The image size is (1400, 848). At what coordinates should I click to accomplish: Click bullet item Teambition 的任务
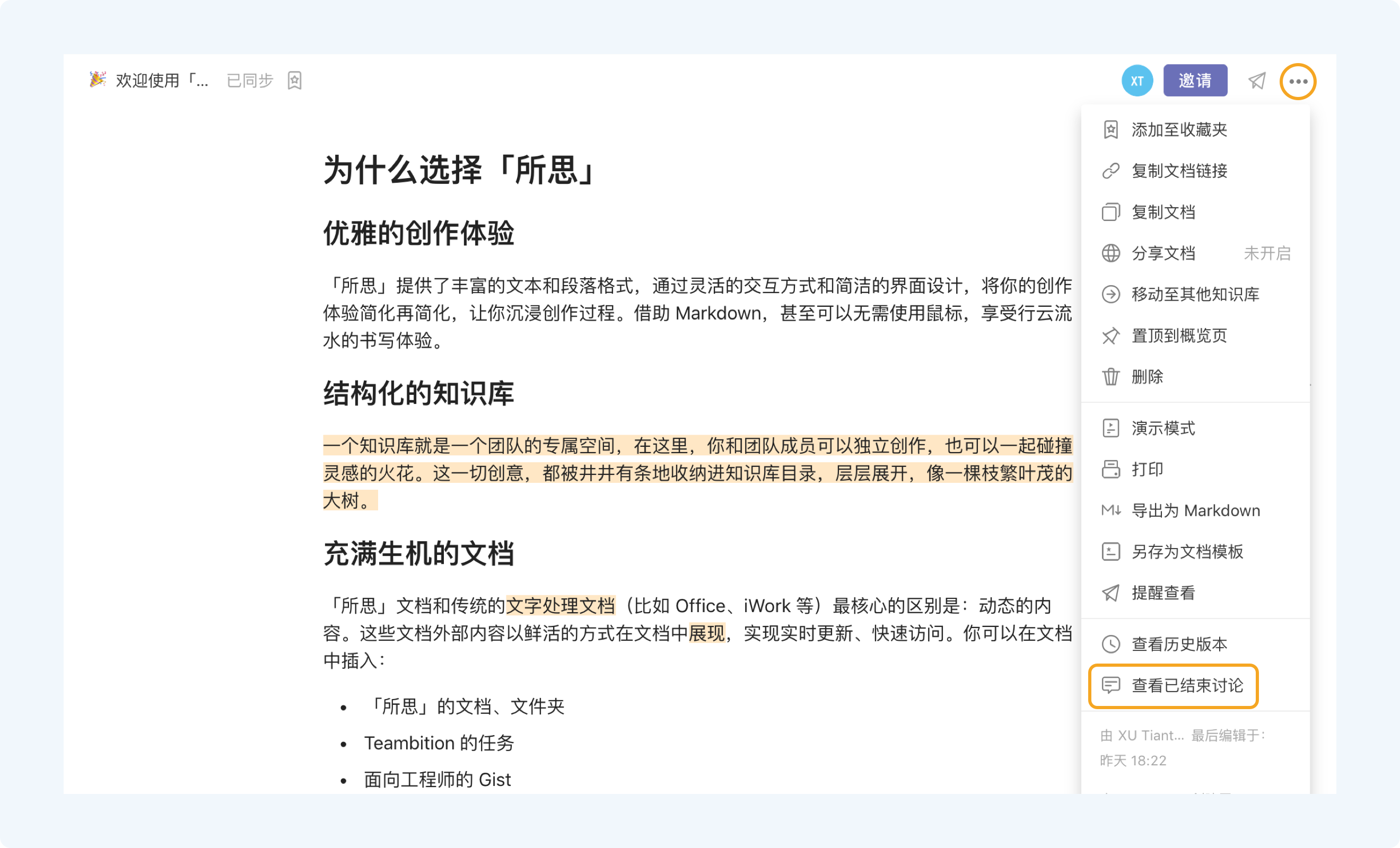tap(439, 743)
